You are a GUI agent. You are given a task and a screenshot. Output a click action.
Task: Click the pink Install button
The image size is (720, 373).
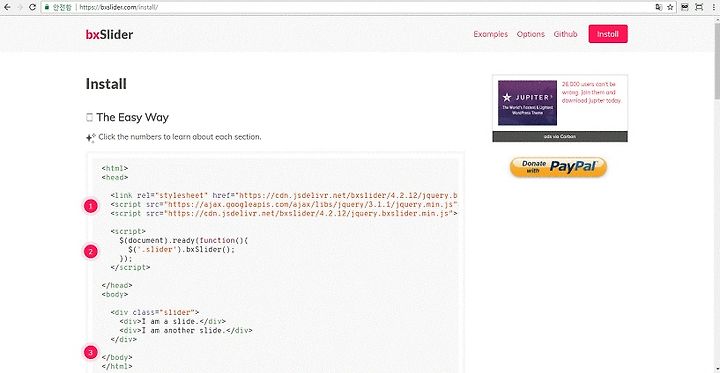(x=608, y=34)
